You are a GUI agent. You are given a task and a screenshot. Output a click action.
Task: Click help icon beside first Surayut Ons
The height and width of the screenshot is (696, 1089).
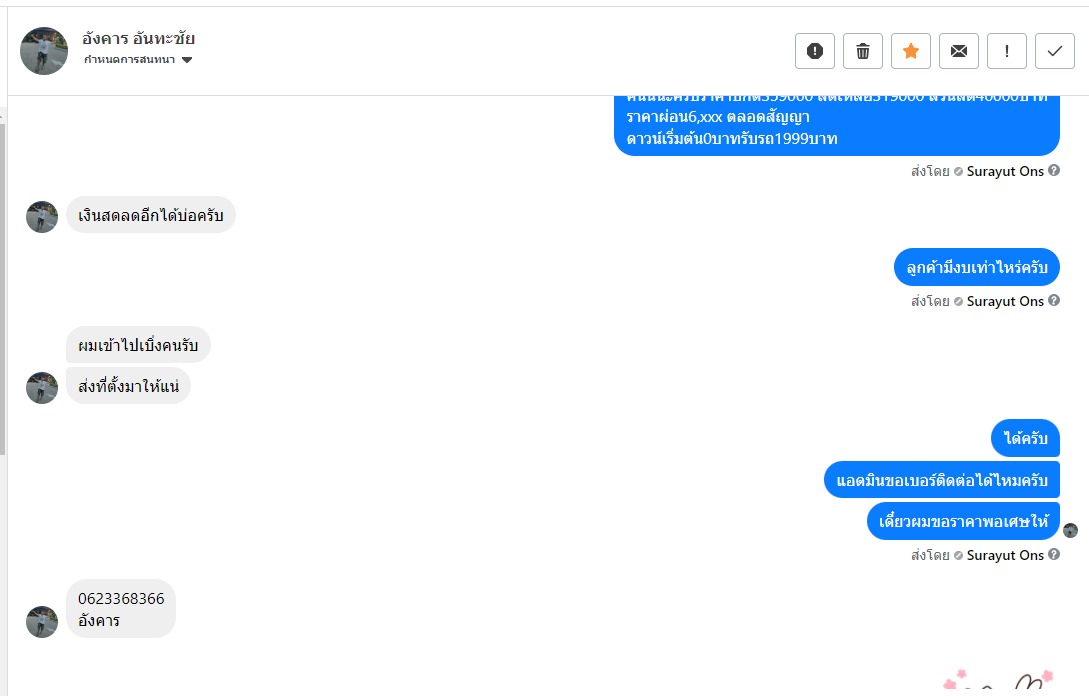[x=1054, y=171]
